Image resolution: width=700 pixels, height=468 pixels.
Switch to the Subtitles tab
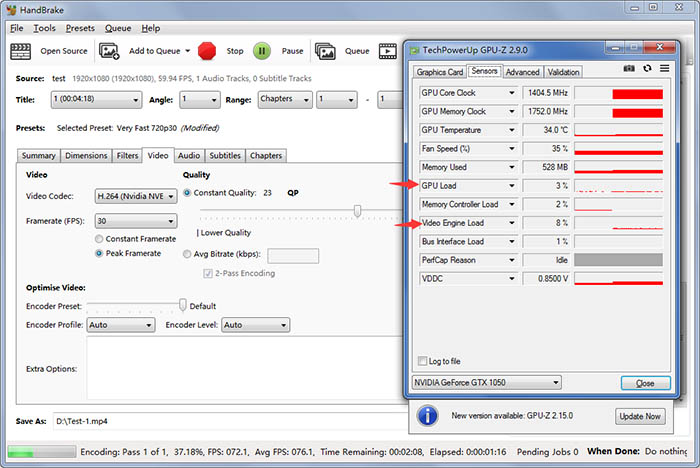pos(225,155)
